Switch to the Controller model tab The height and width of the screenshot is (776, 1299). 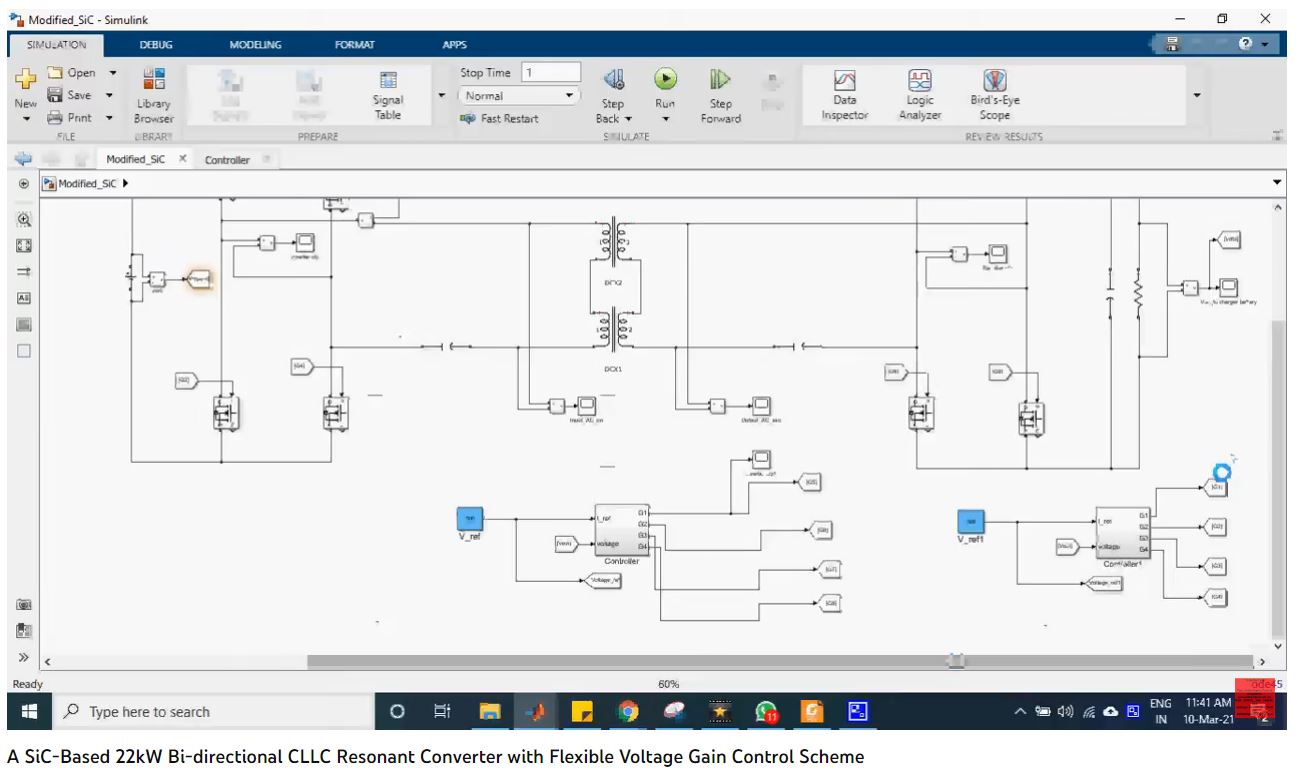coord(227,160)
